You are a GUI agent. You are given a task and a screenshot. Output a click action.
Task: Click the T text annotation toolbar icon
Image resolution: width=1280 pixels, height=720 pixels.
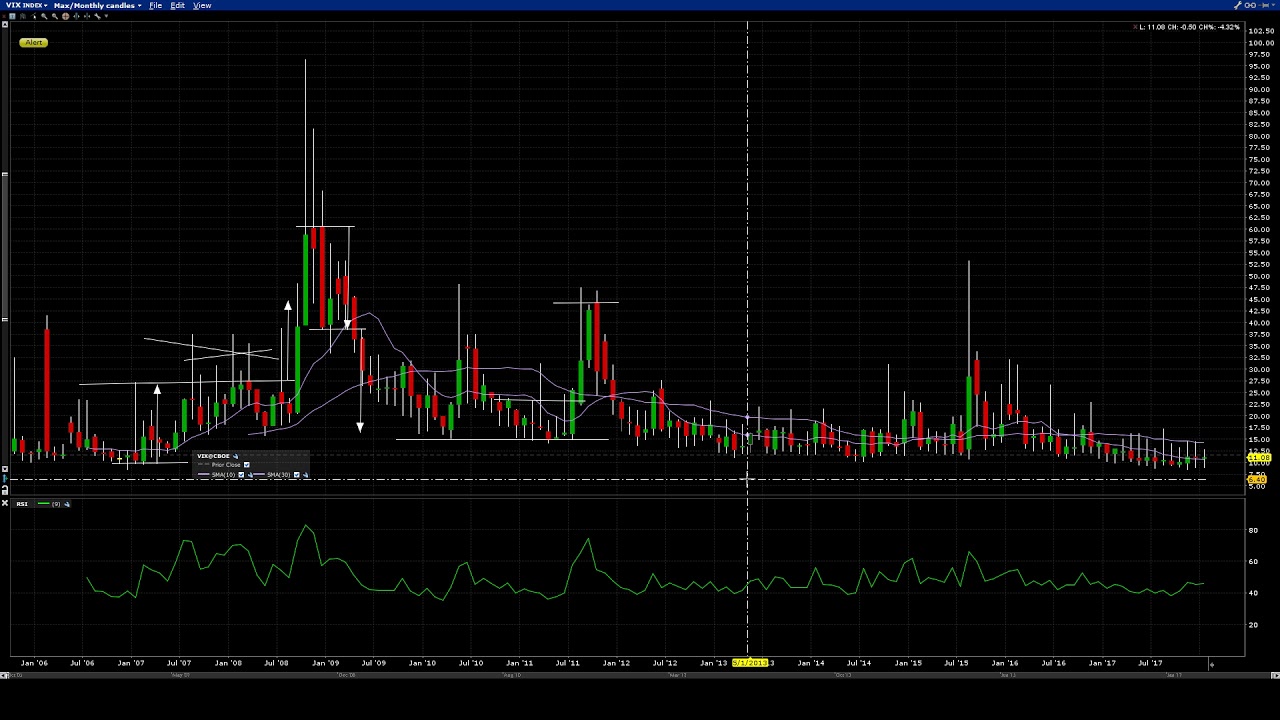tap(12, 16)
